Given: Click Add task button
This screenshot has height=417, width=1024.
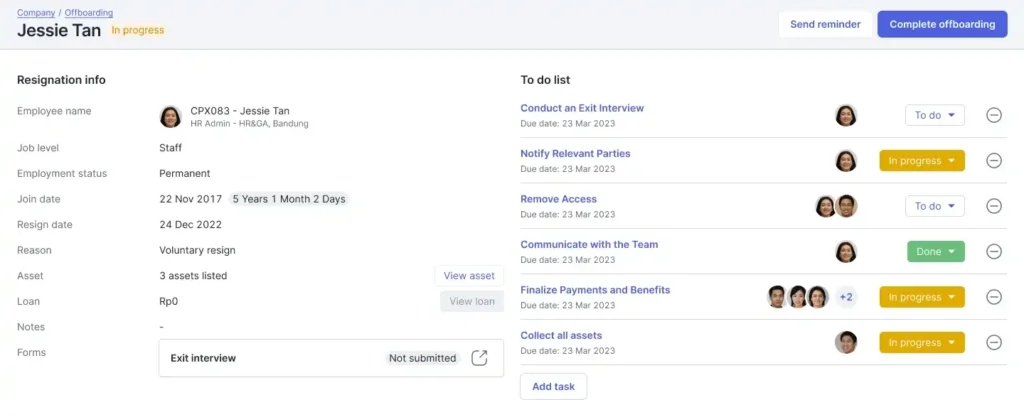Looking at the screenshot, I should [553, 386].
